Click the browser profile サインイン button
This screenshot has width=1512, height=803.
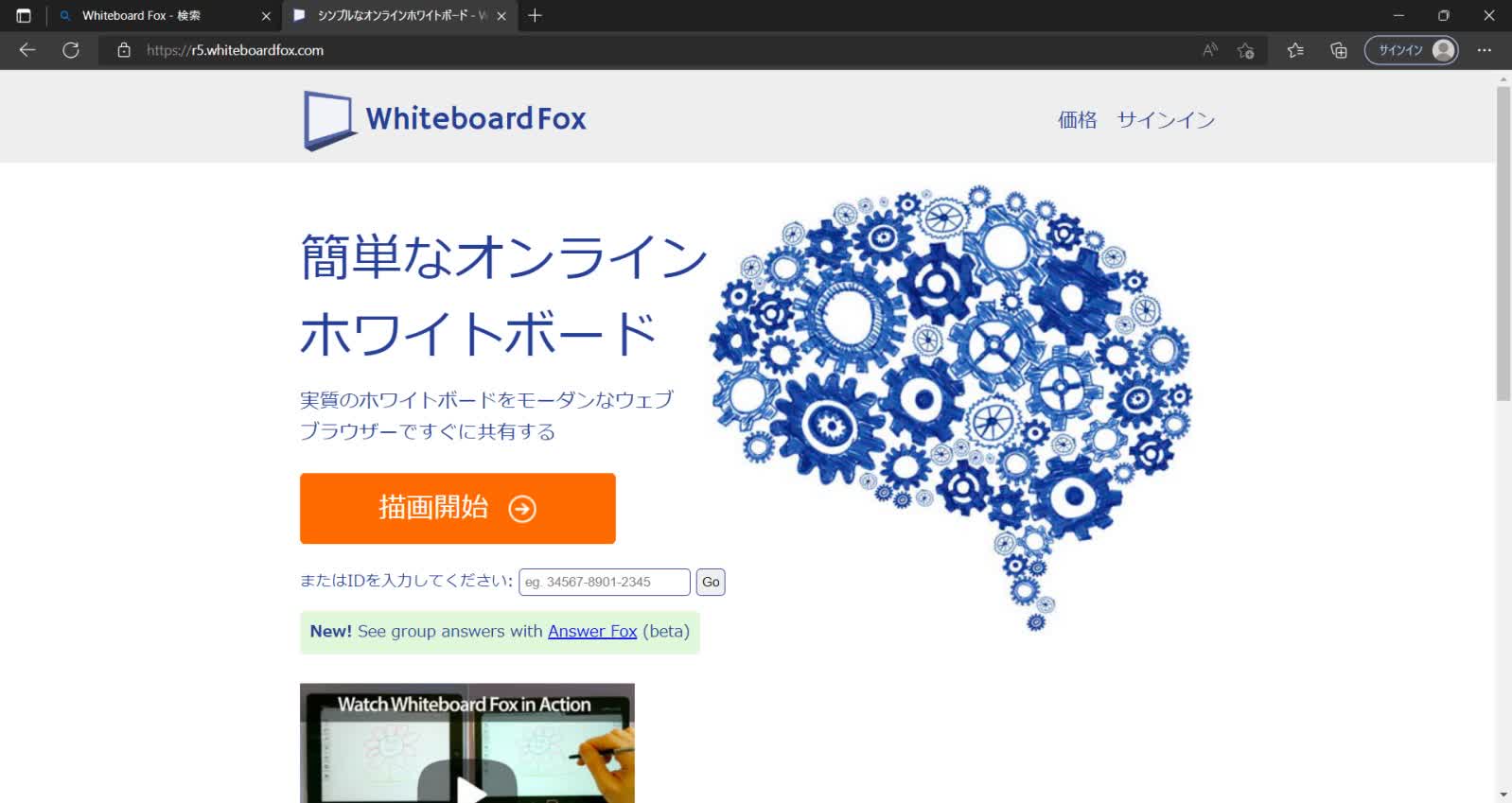pyautogui.click(x=1411, y=50)
